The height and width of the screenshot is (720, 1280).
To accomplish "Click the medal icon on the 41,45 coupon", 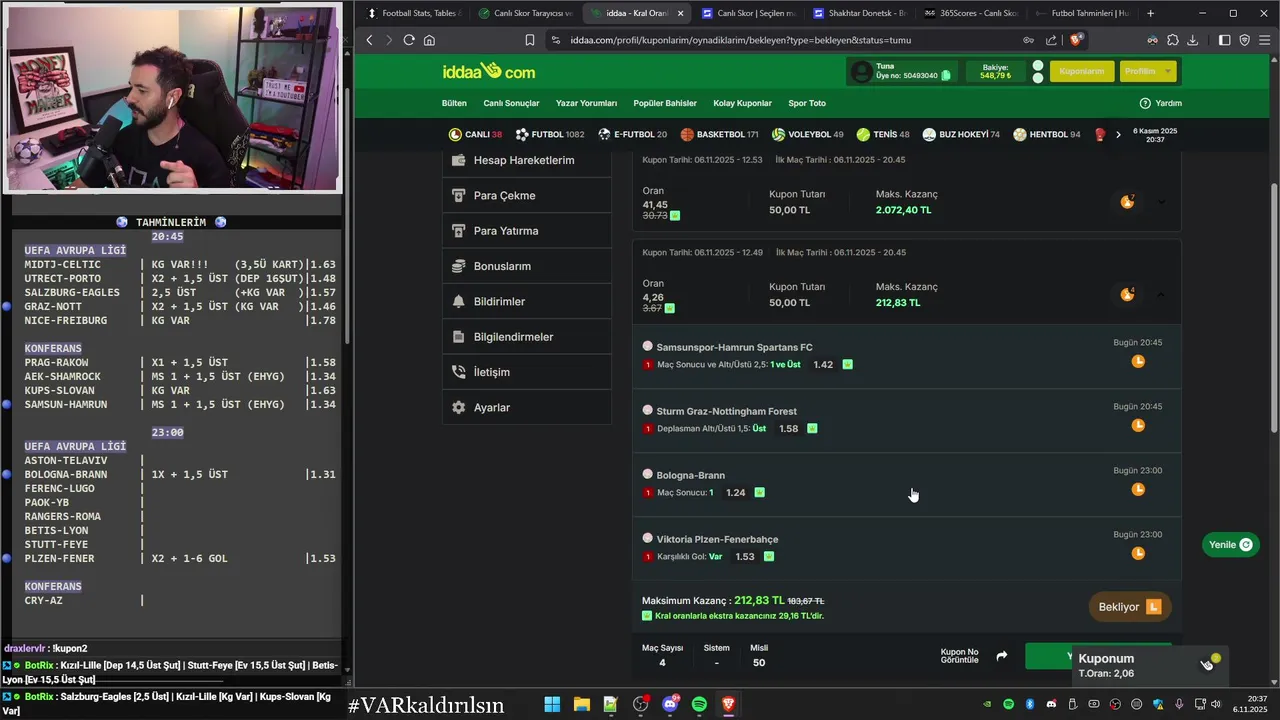I will click(x=1127, y=201).
